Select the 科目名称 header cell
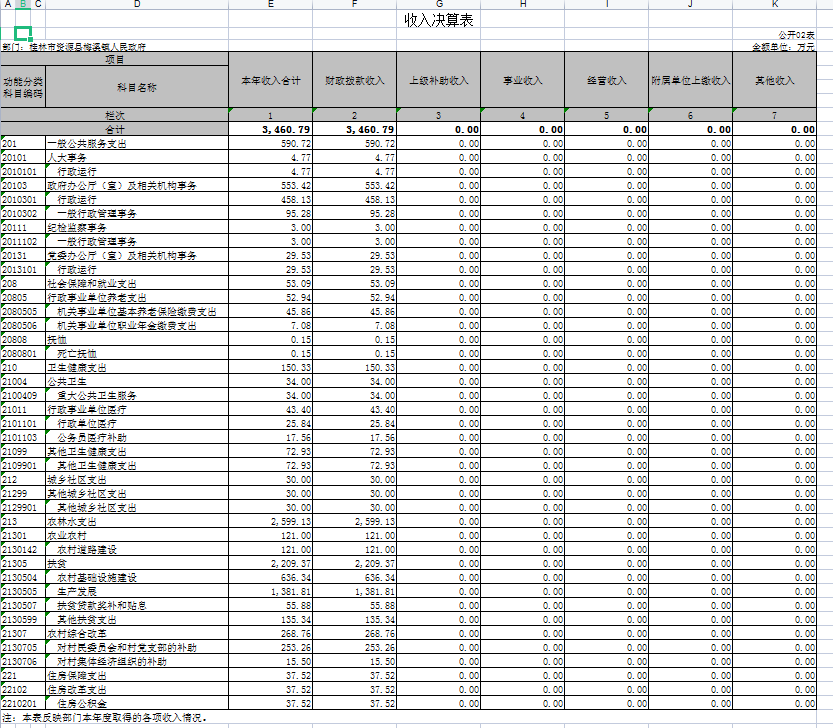833x728 pixels. click(136, 87)
